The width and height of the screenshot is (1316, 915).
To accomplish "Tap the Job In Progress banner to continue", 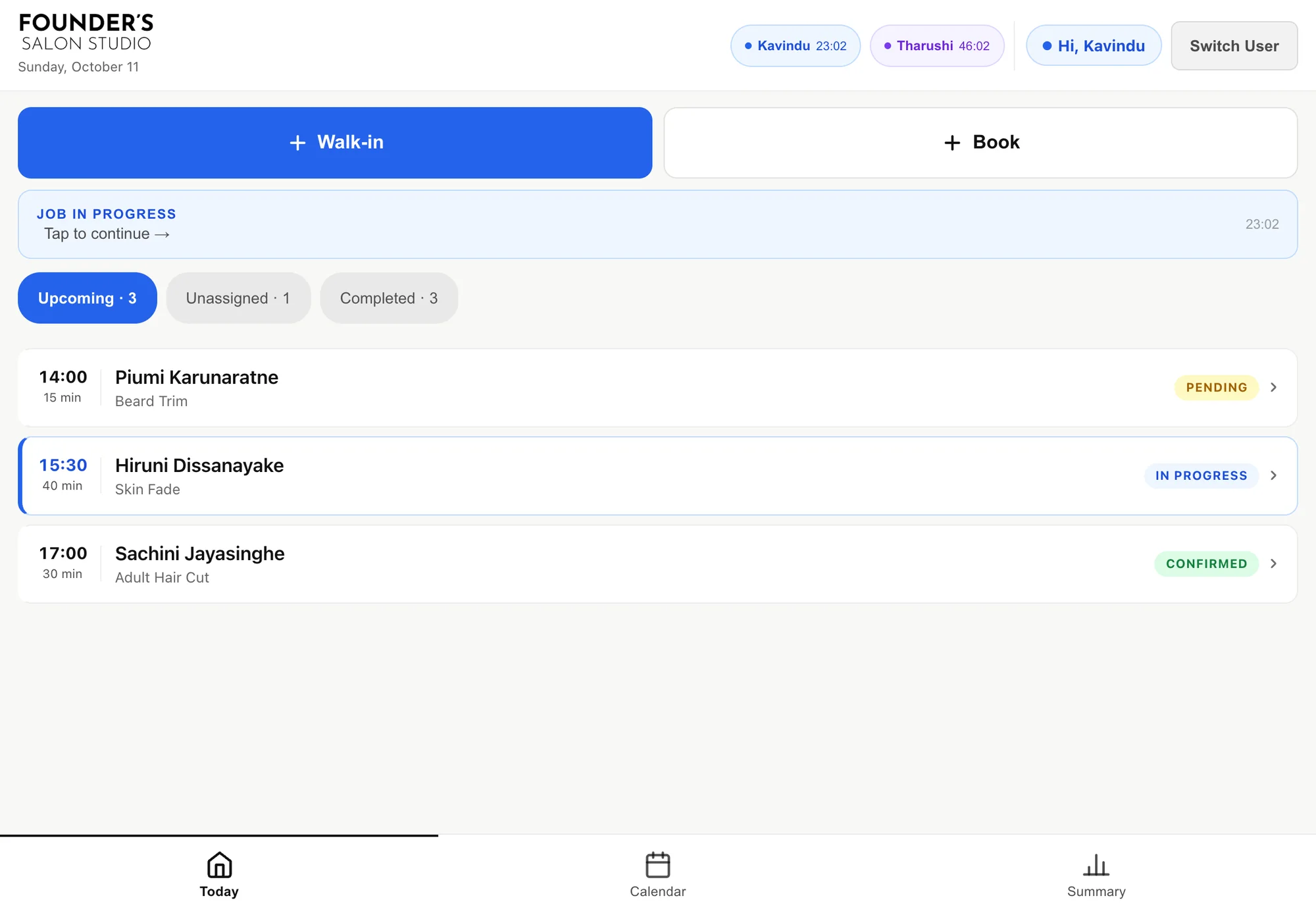I will 657,224.
